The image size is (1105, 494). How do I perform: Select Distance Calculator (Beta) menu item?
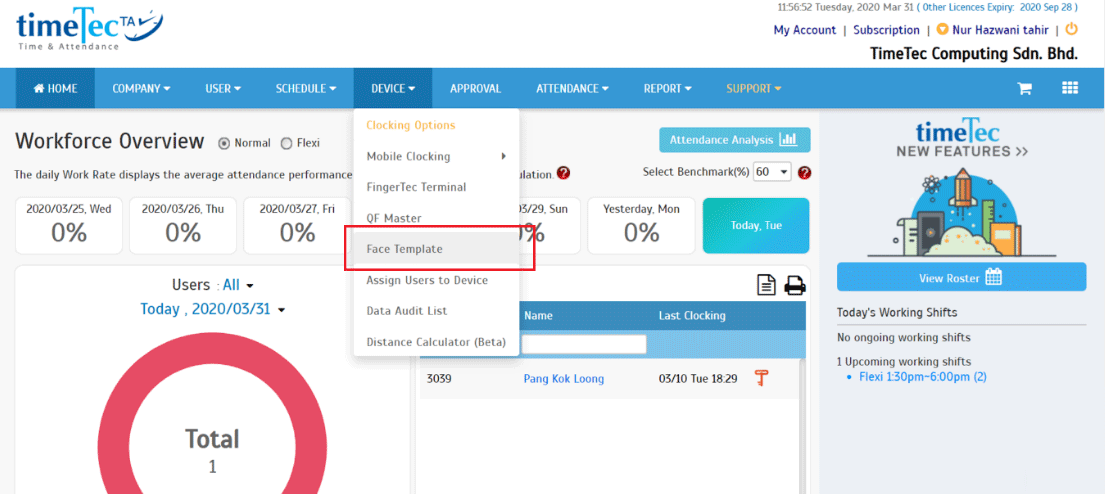tap(436, 342)
